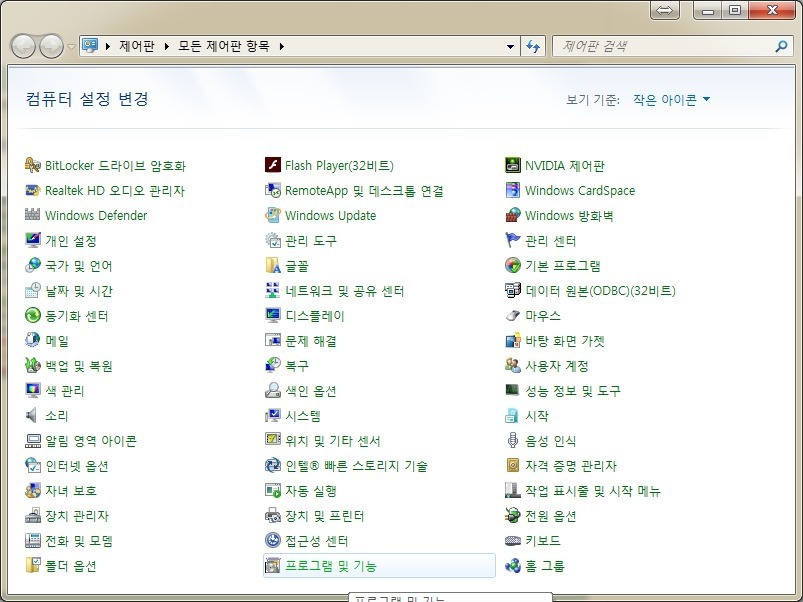
Task: Open the 폴더 옵션 folder icon
Action: (x=33, y=566)
